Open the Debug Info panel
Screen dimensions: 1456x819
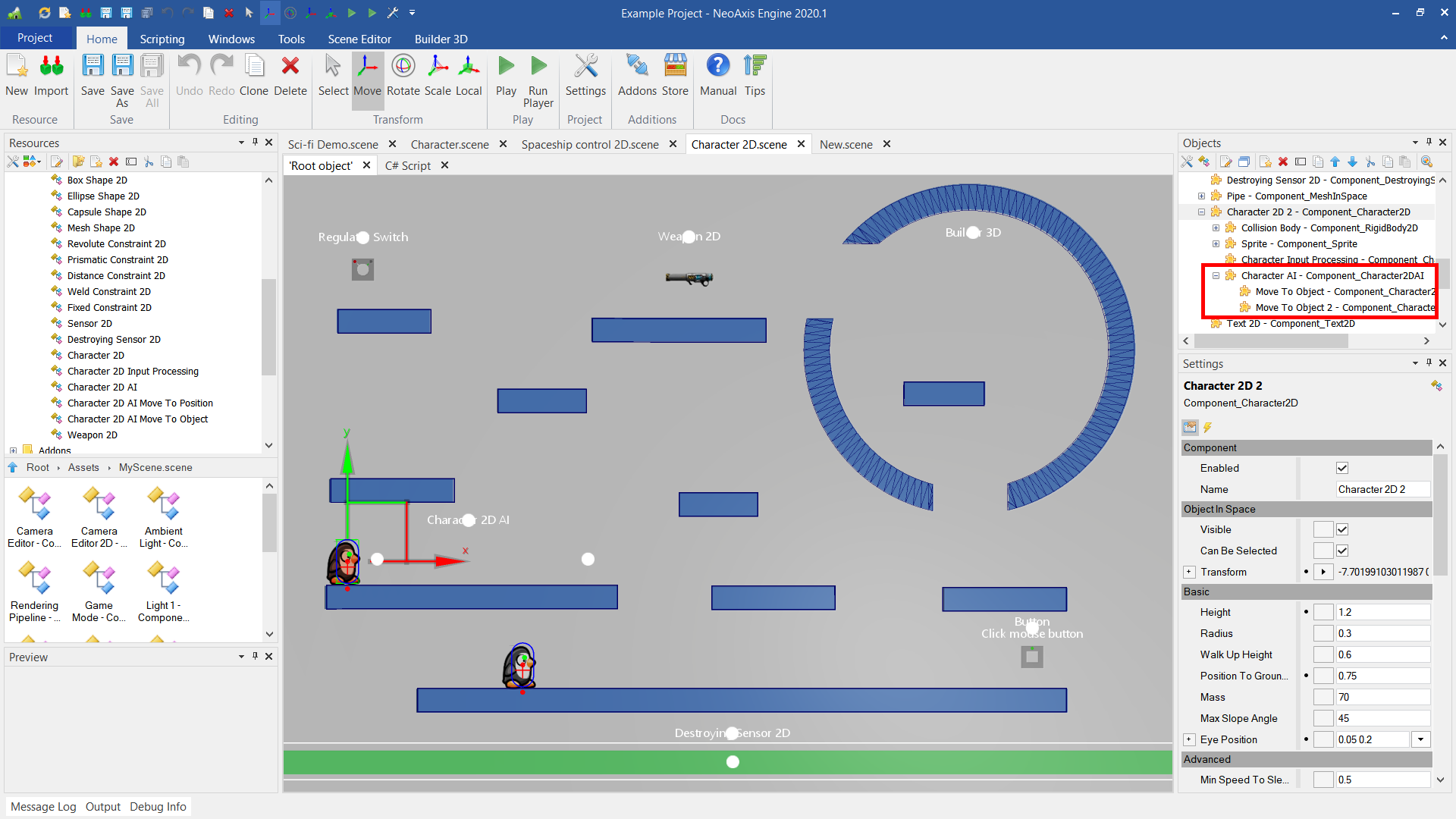coord(158,806)
